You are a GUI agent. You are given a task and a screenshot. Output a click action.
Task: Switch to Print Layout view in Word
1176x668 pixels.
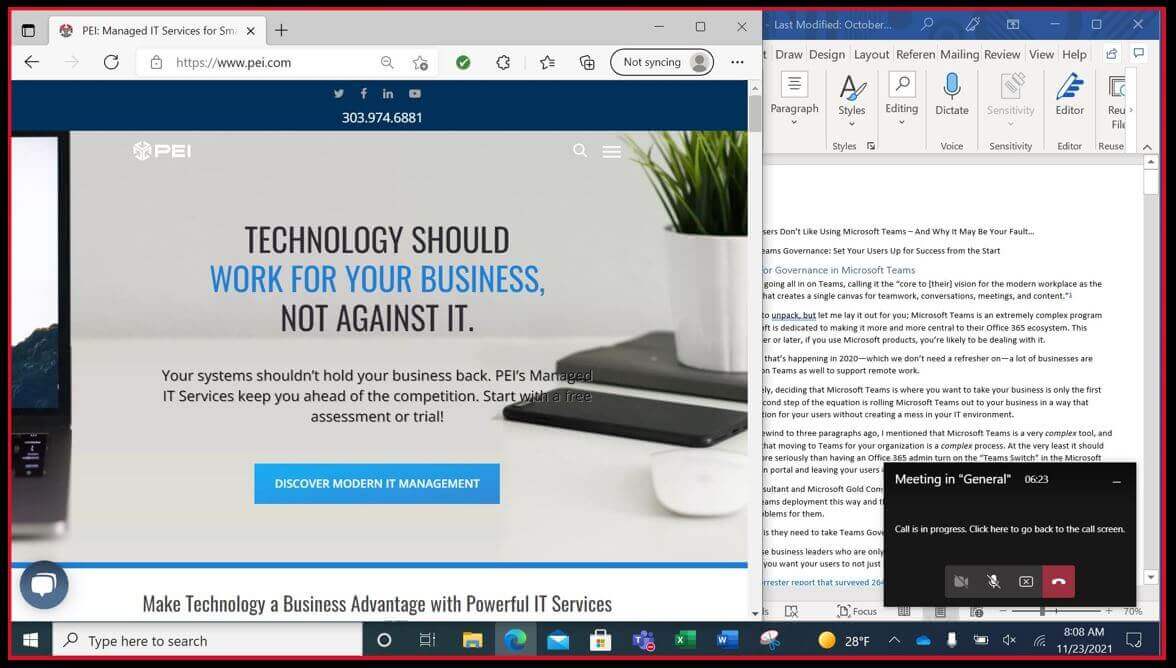pyautogui.click(x=940, y=612)
